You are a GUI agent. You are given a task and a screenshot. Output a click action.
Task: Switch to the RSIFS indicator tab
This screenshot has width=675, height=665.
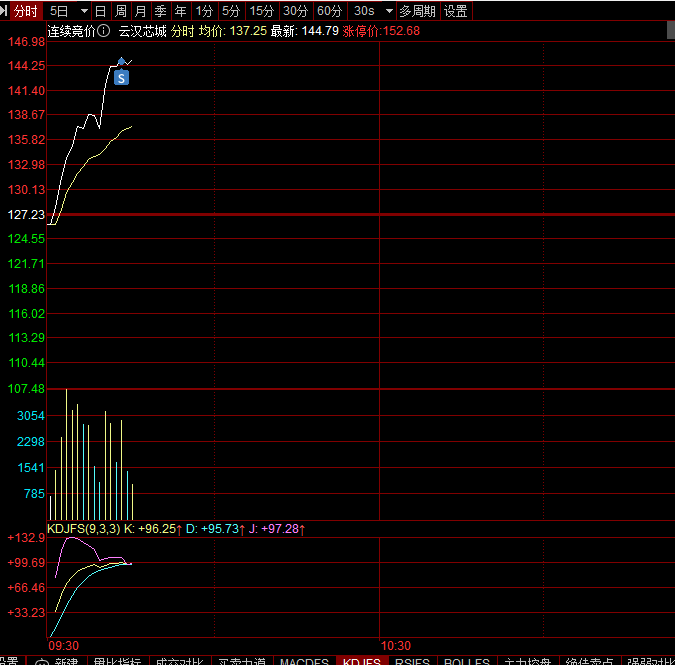point(412,661)
